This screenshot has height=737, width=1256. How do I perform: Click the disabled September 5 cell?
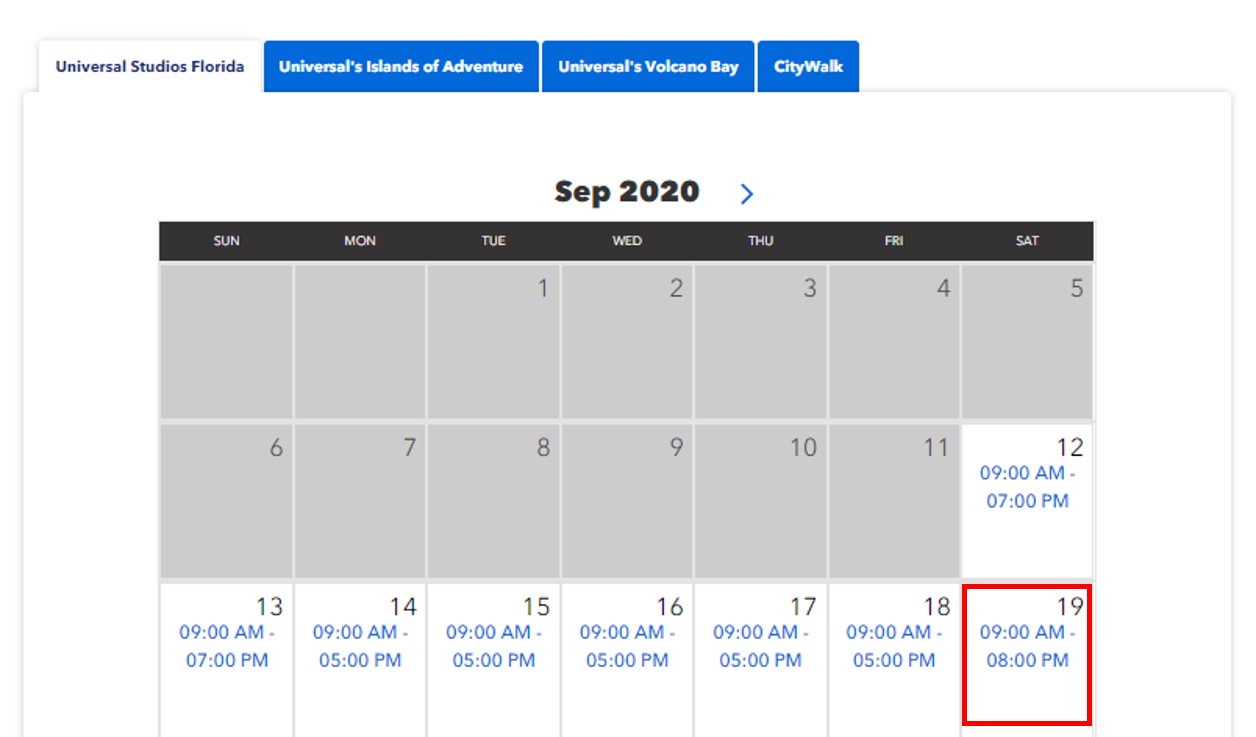(1027, 341)
